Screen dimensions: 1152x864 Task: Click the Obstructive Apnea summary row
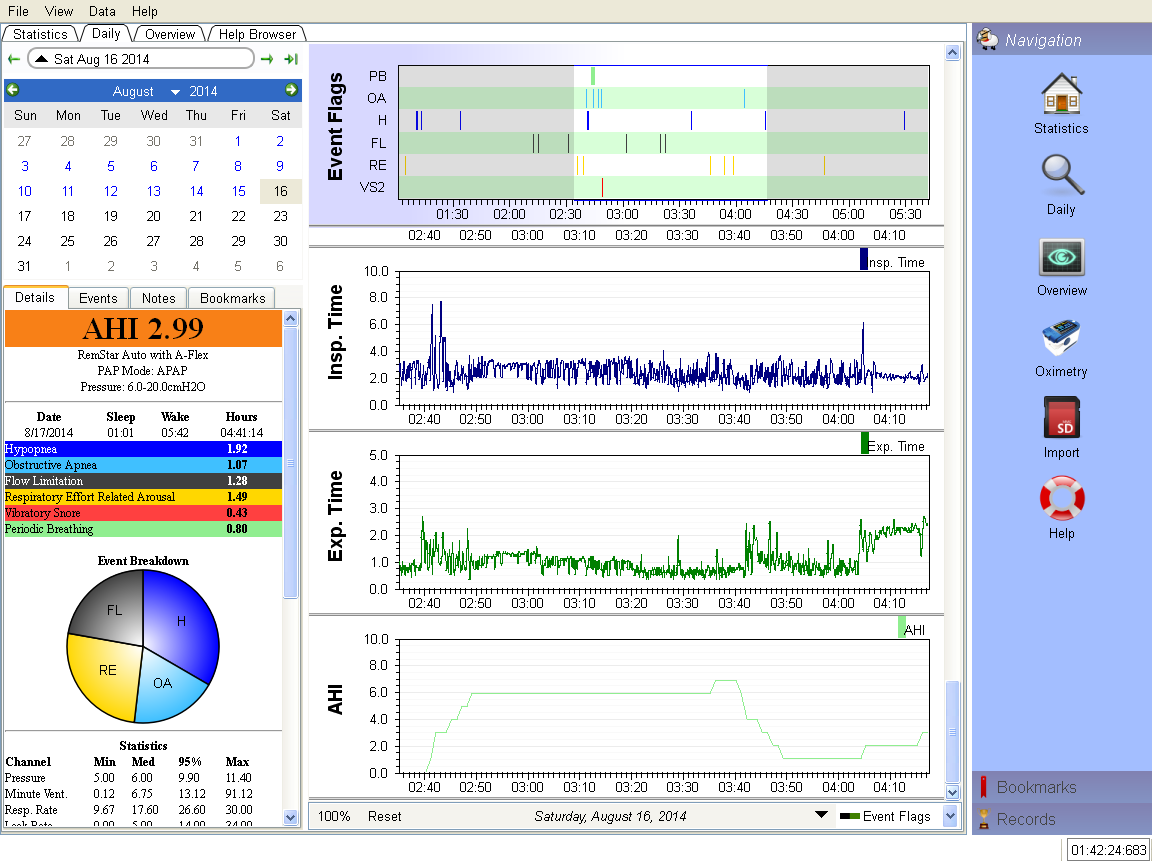(143, 465)
